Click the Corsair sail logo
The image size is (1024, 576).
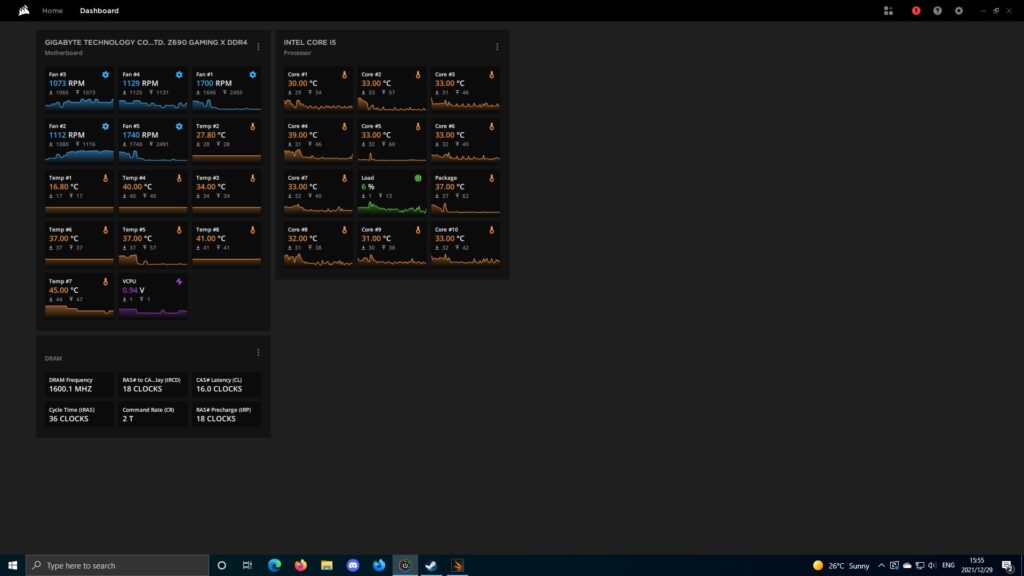[24, 10]
